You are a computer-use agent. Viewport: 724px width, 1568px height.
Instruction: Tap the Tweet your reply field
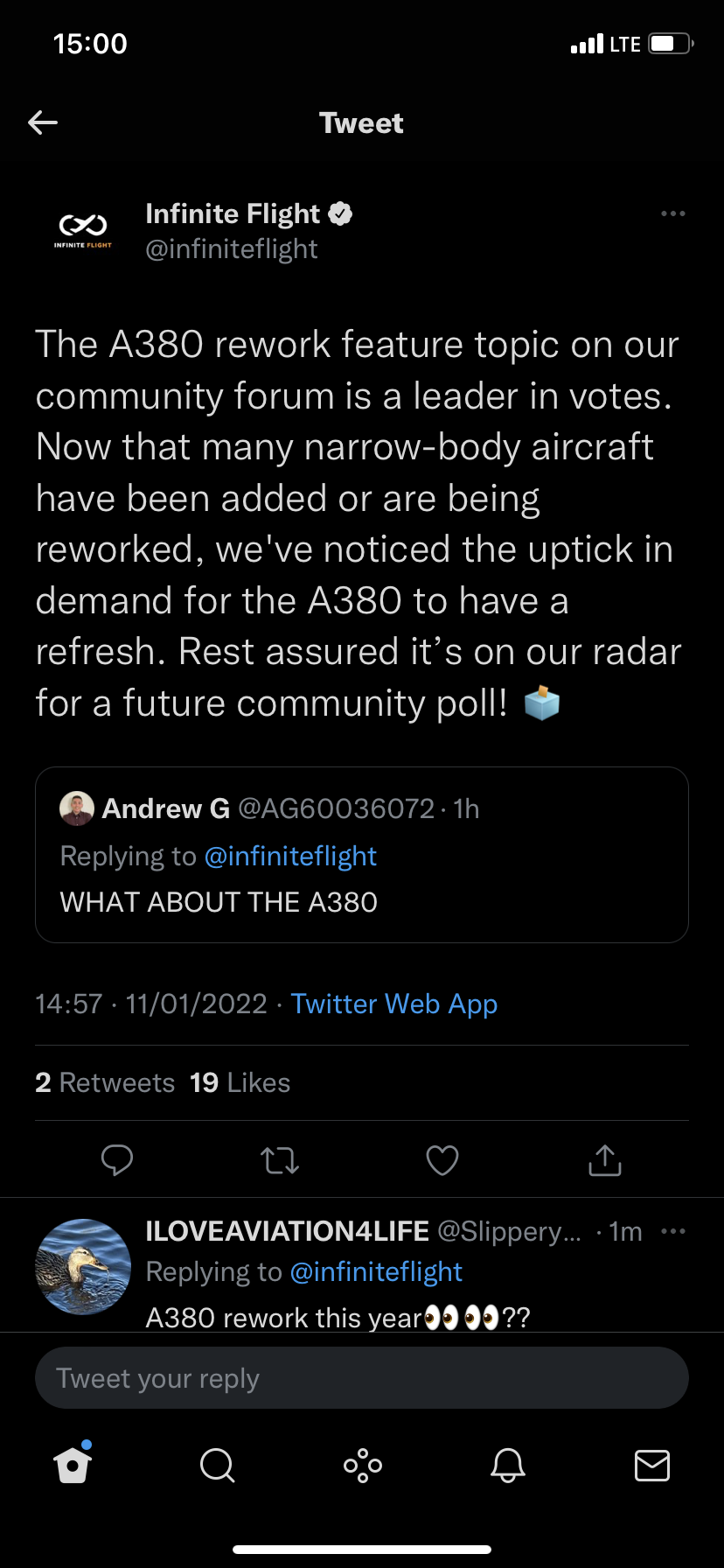362,1378
